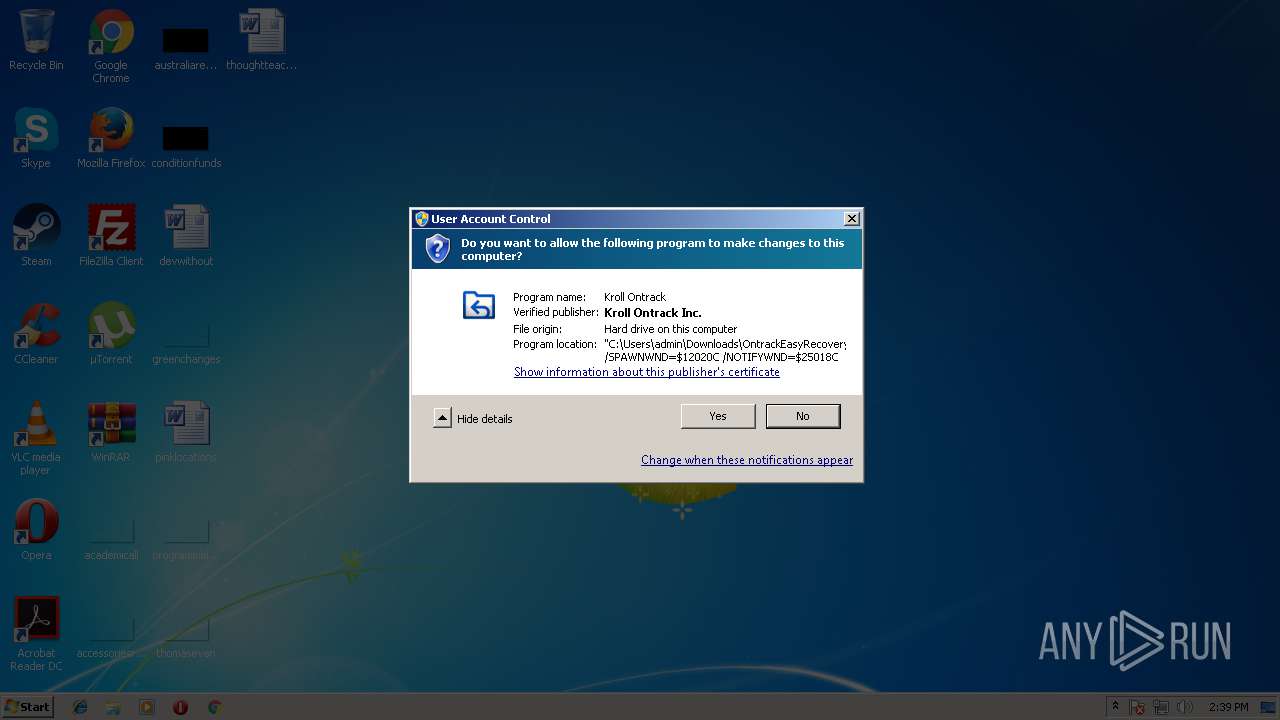
Task: Select the WinRAR desktop shortcut
Action: [x=111, y=432]
